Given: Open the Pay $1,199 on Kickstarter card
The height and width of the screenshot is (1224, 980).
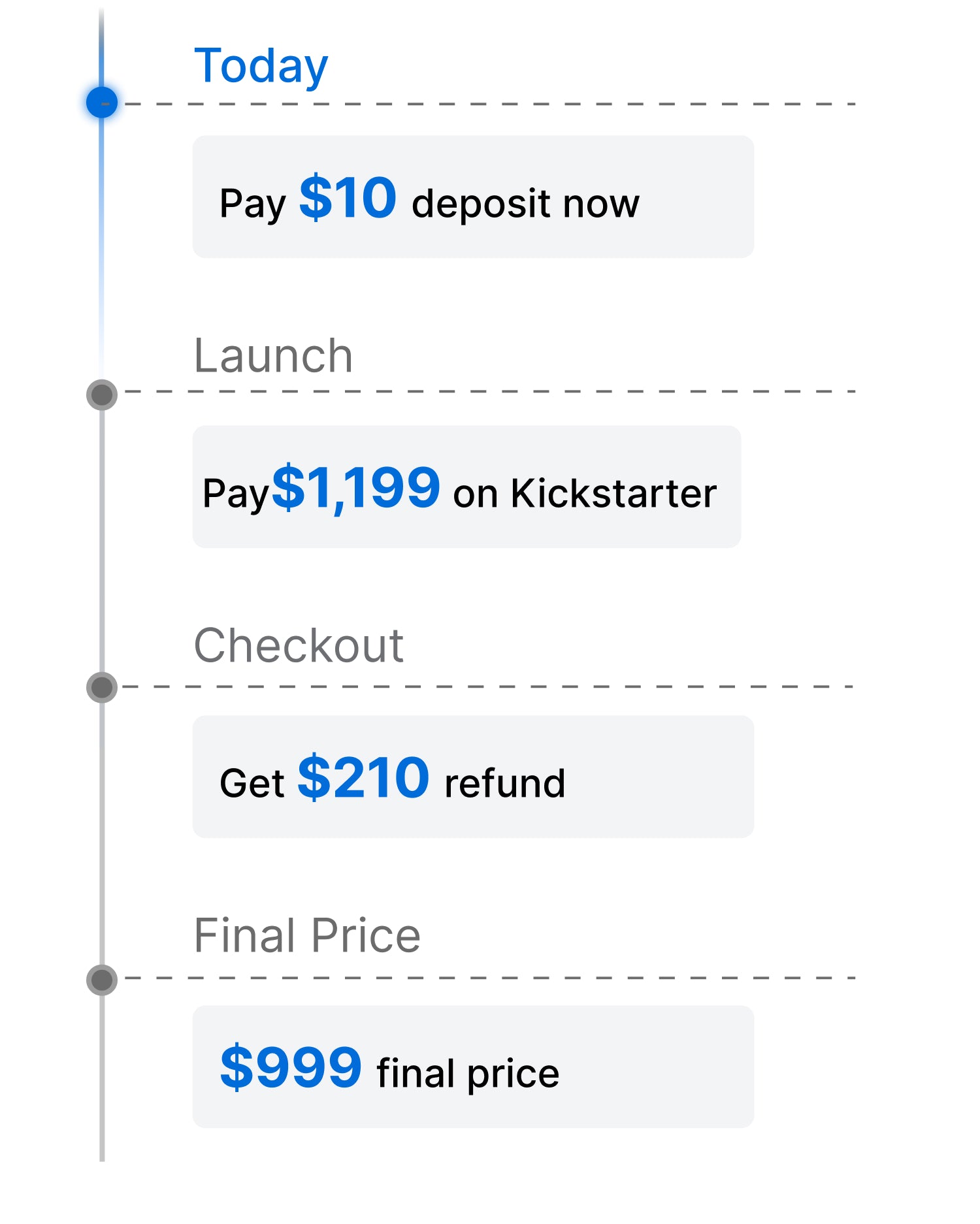Looking at the screenshot, I should 466,487.
